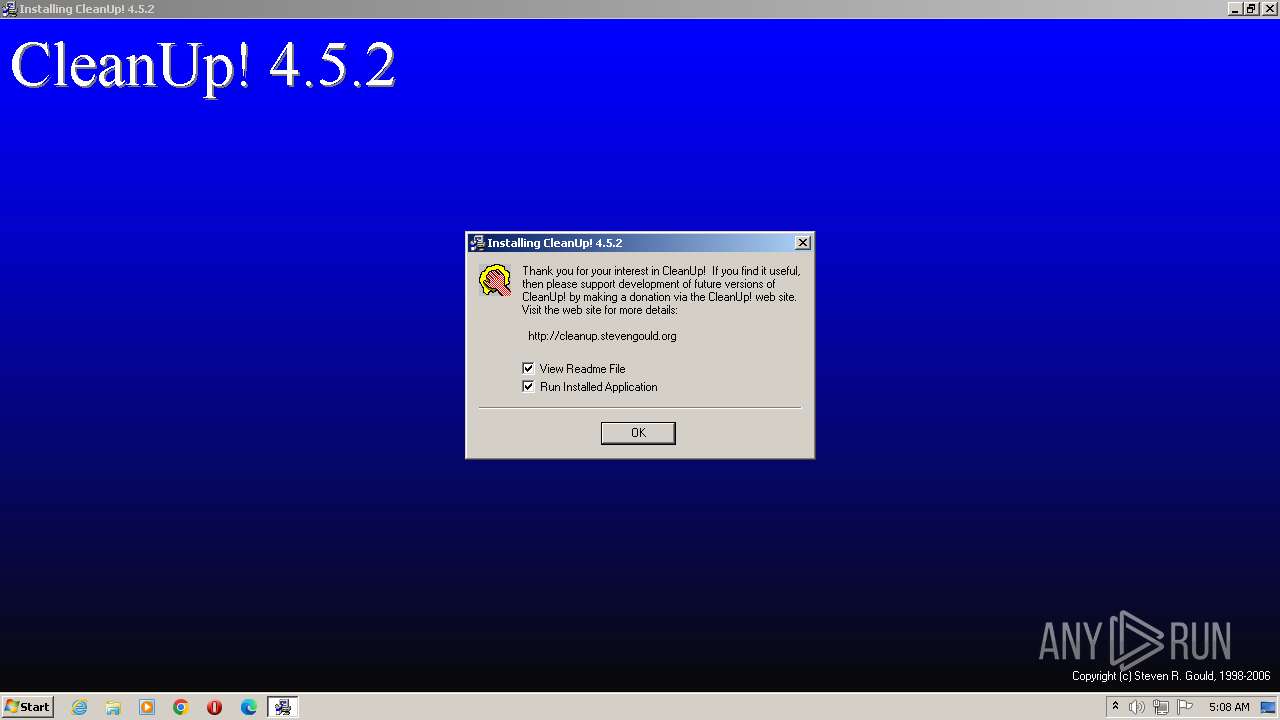1280x720 pixels.
Task: Click the installer icon in the dialog title bar
Action: (477, 243)
